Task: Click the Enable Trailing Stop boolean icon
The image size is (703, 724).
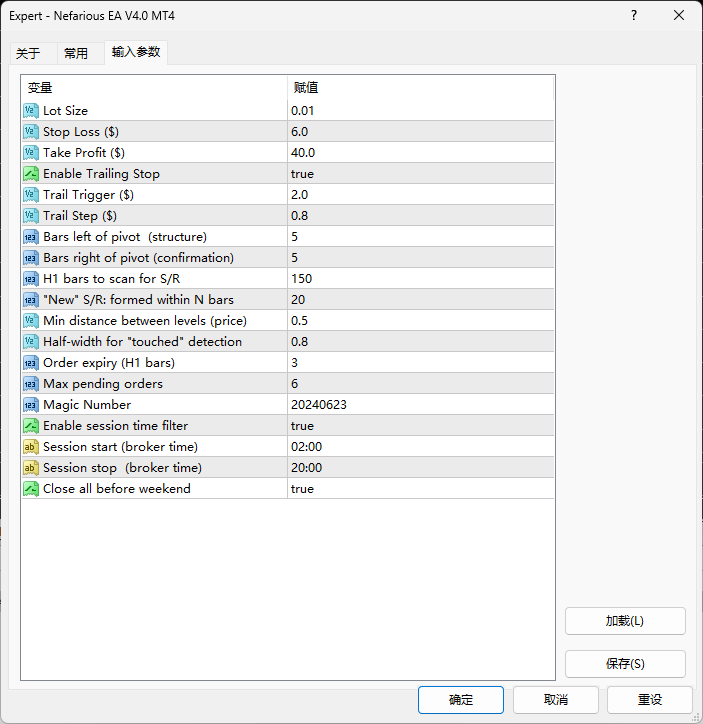Action: pyautogui.click(x=30, y=174)
